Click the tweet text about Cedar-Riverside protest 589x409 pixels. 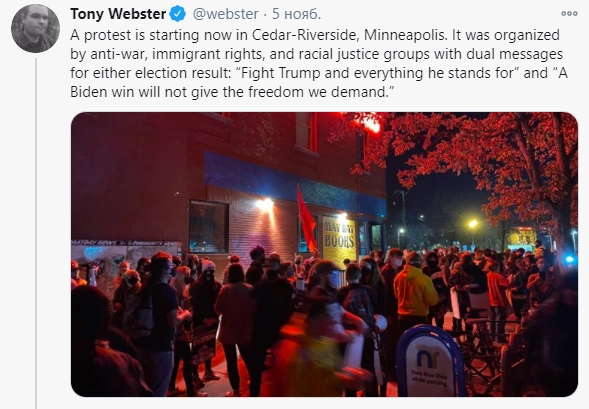click(x=319, y=63)
